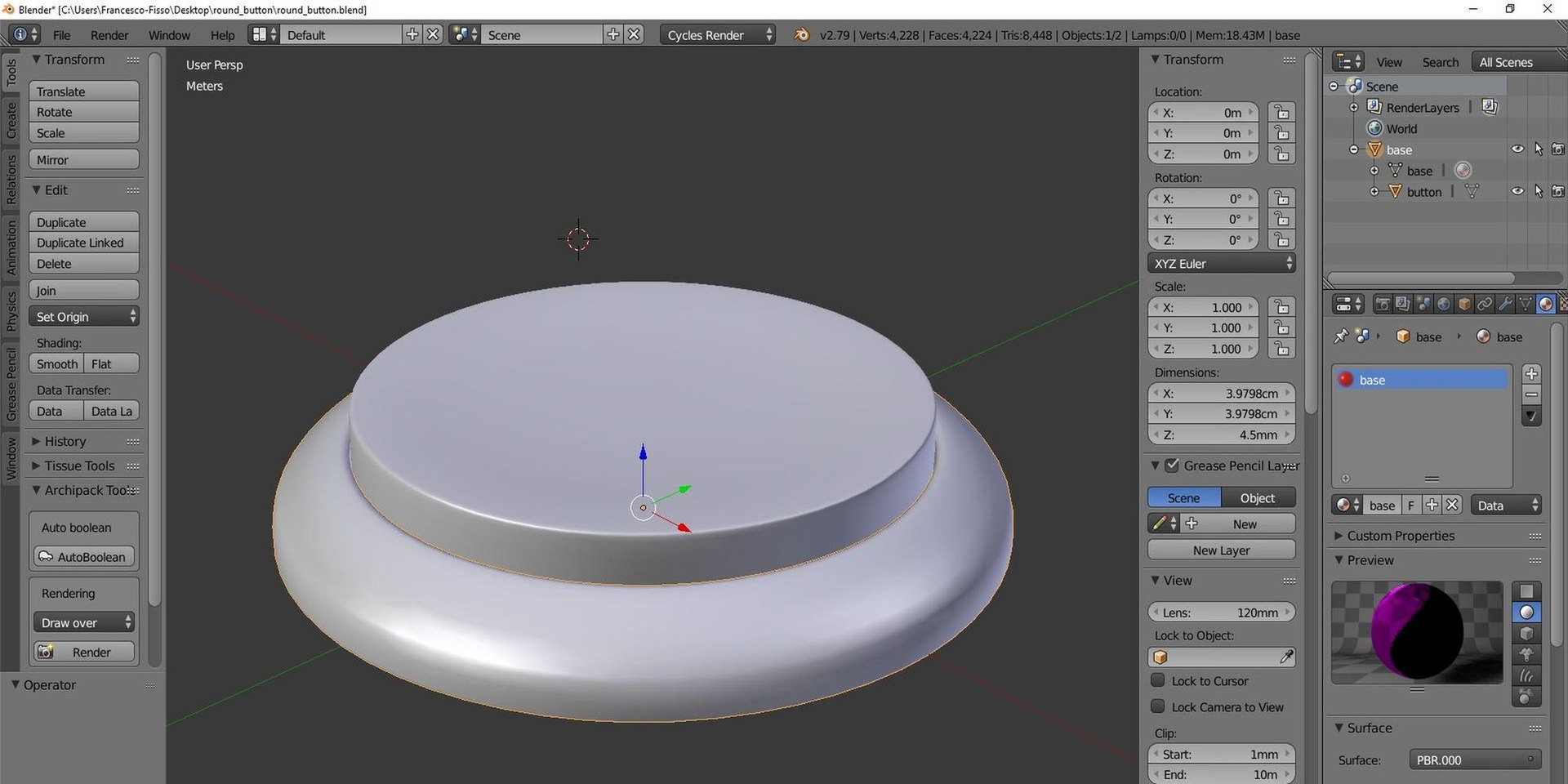Remove material slot with minus icon
This screenshot has width=1568, height=784.
click(1531, 394)
